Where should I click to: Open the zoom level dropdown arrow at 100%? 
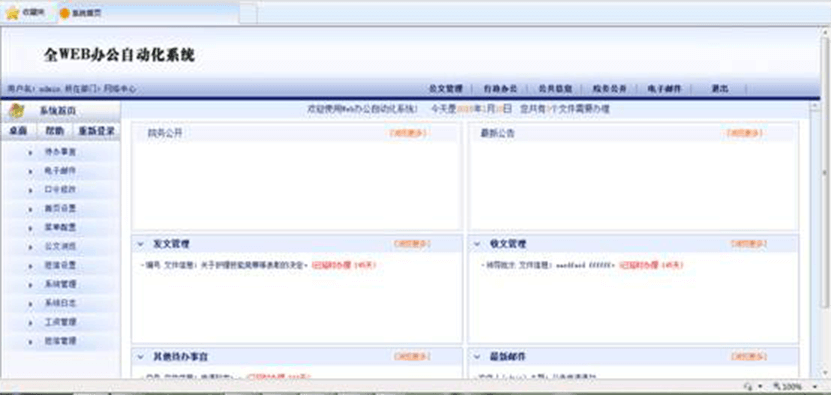[815, 387]
